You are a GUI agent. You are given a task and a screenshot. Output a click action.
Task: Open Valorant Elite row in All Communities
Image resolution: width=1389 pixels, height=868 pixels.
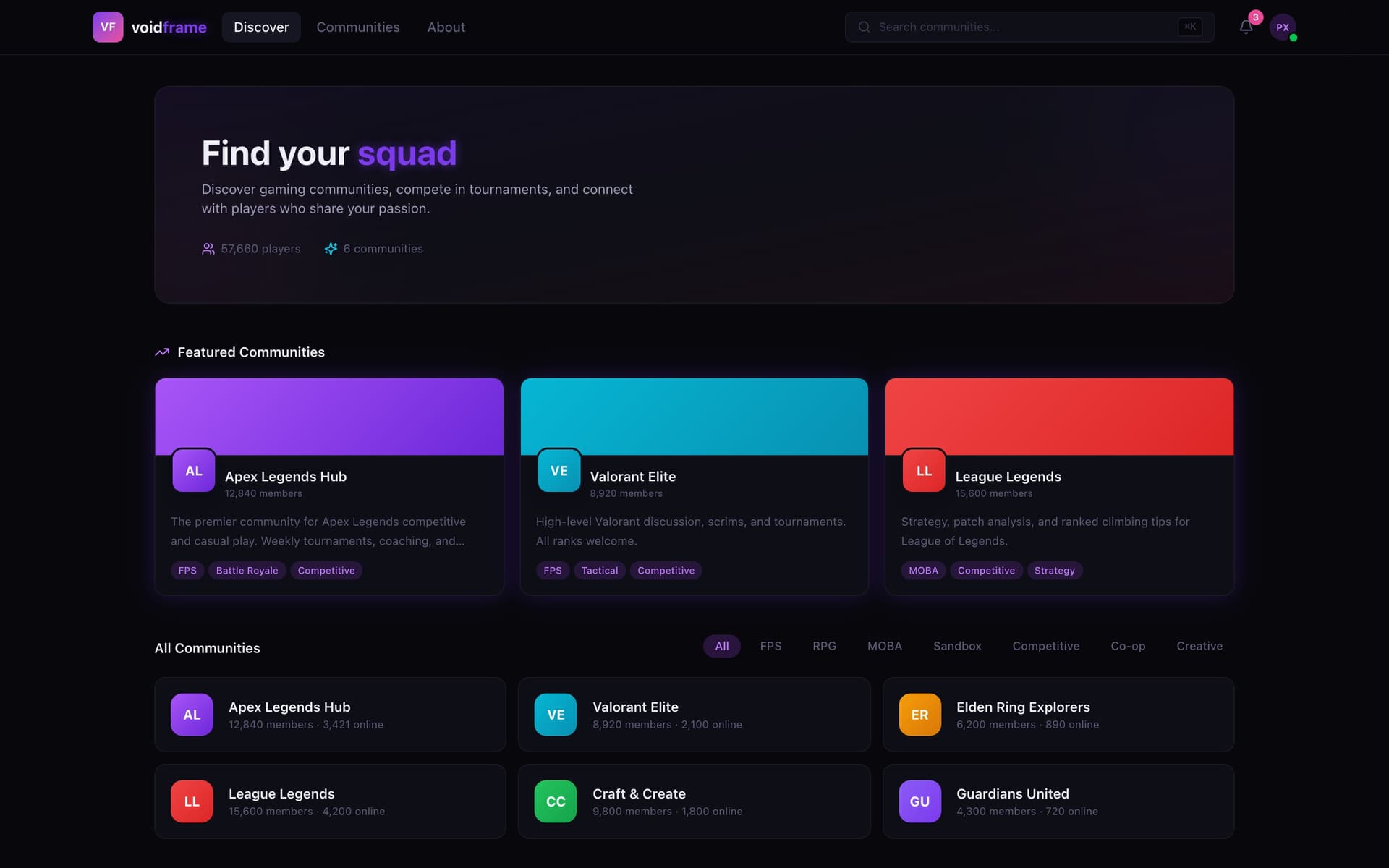pyautogui.click(x=694, y=715)
